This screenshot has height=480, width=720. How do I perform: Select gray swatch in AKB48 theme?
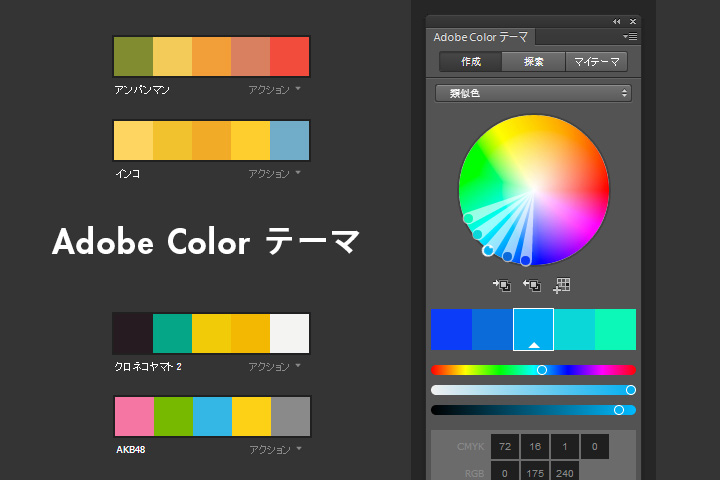click(x=291, y=417)
